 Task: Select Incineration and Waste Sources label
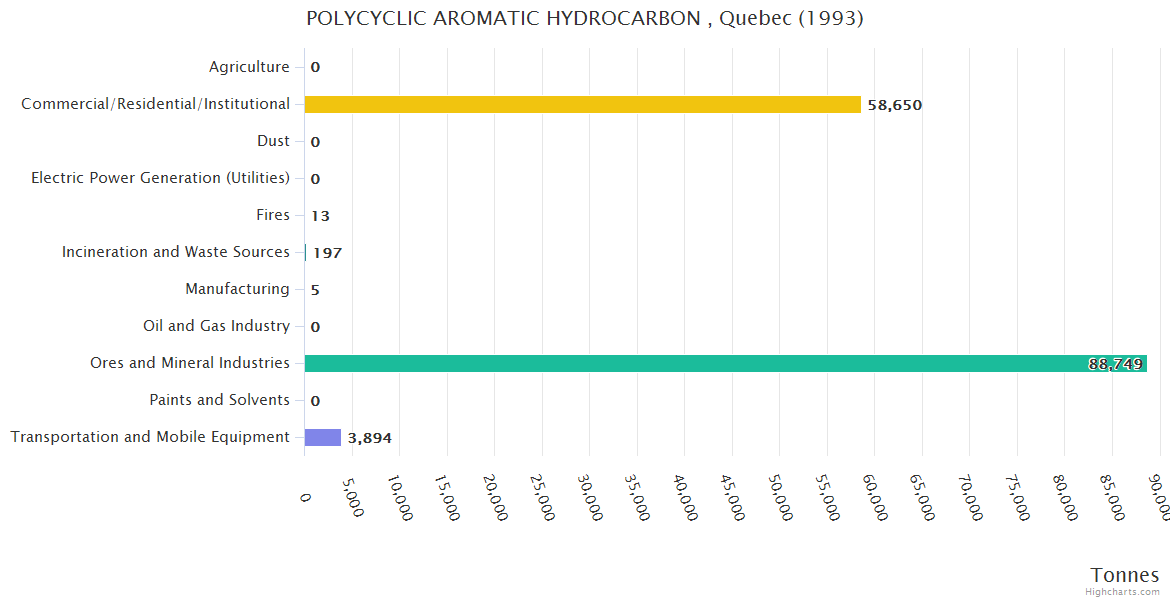click(176, 252)
